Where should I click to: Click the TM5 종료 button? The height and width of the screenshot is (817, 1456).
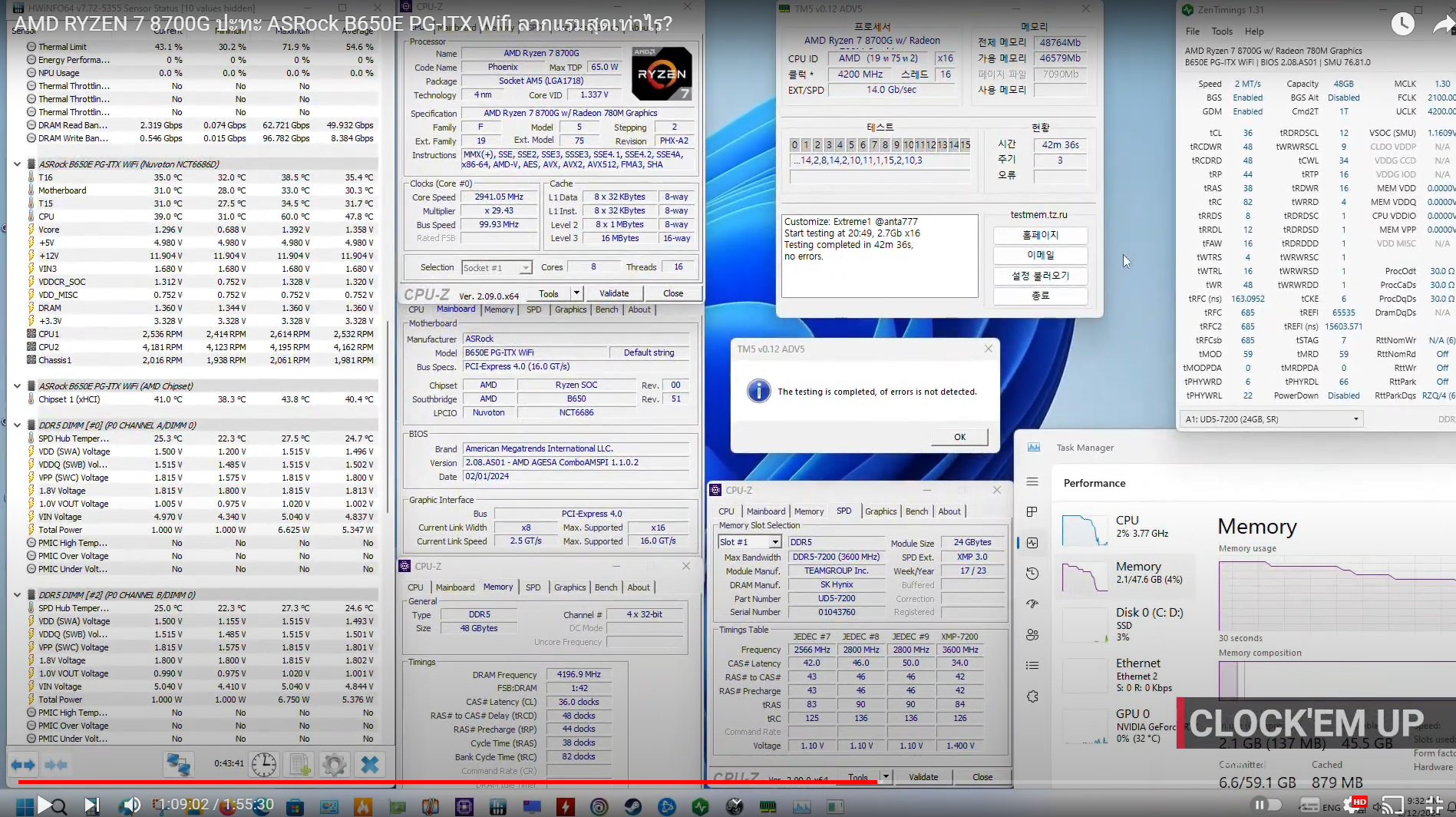pos(1040,296)
